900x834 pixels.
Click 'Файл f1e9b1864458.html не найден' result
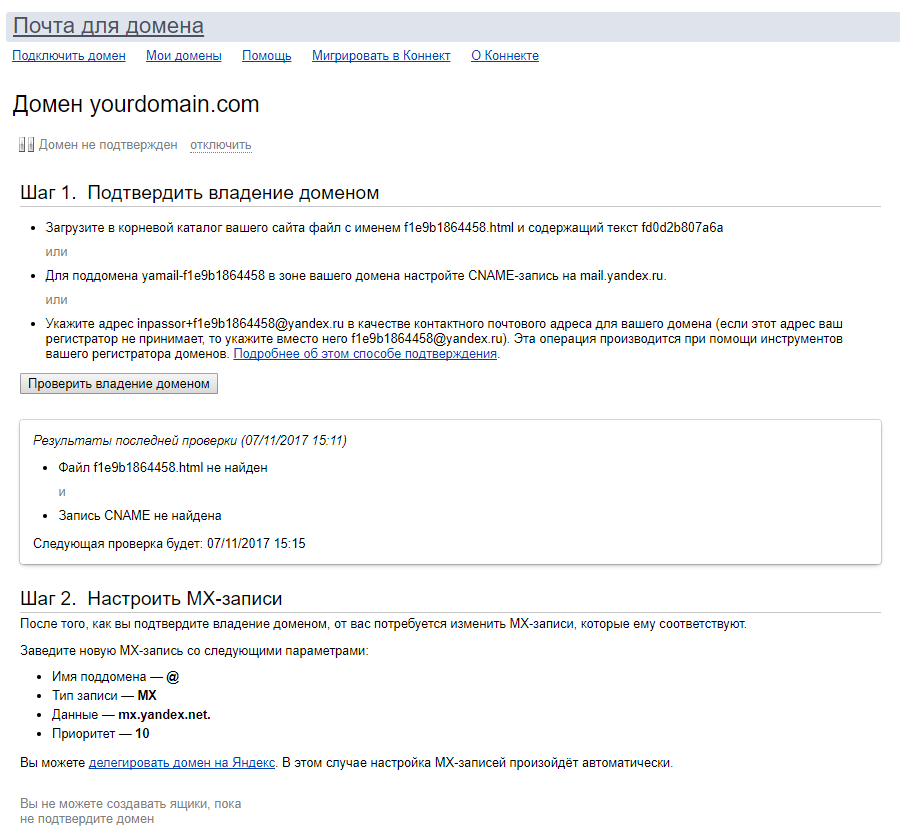[x=163, y=467]
